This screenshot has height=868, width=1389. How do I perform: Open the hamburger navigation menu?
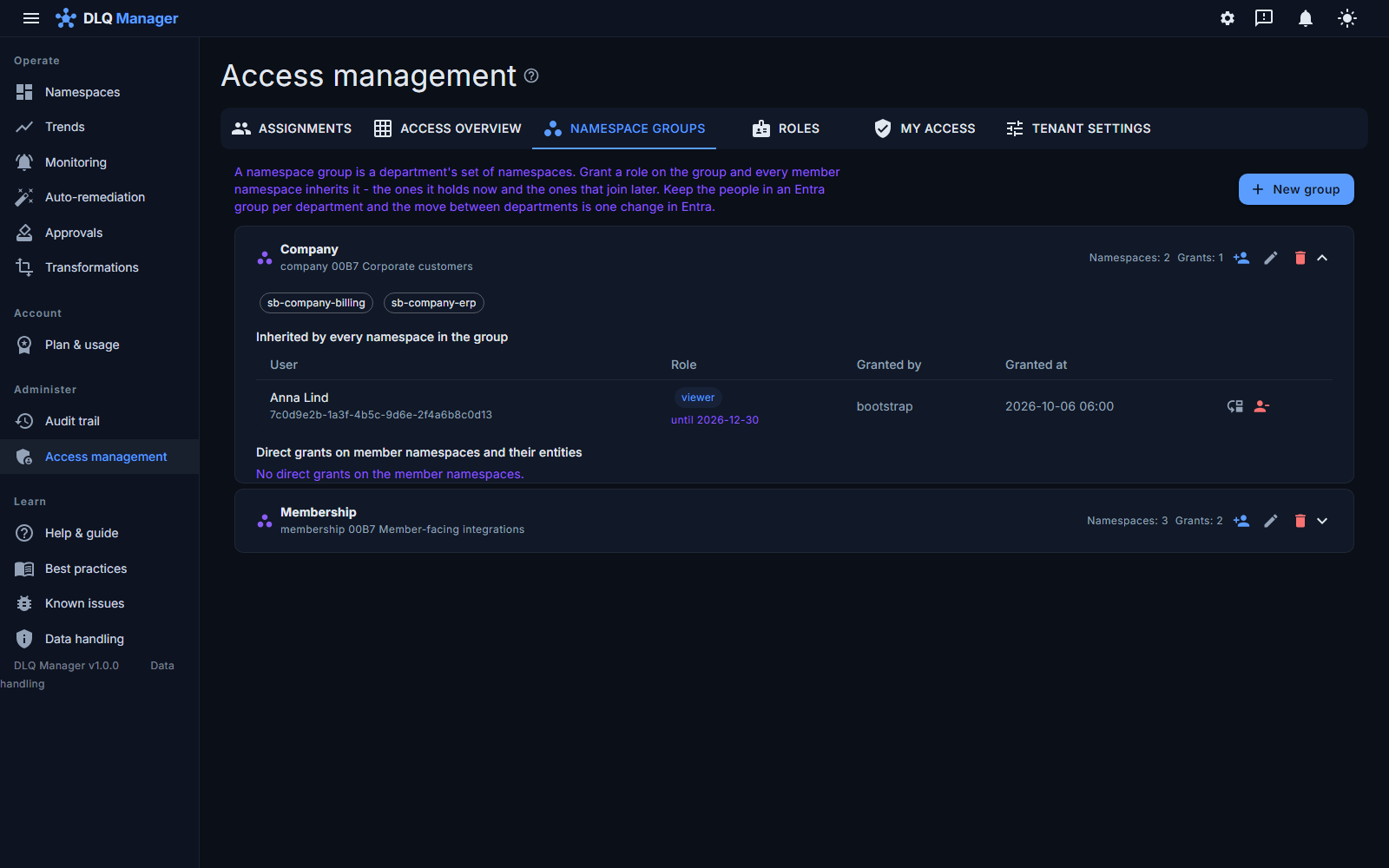(31, 18)
